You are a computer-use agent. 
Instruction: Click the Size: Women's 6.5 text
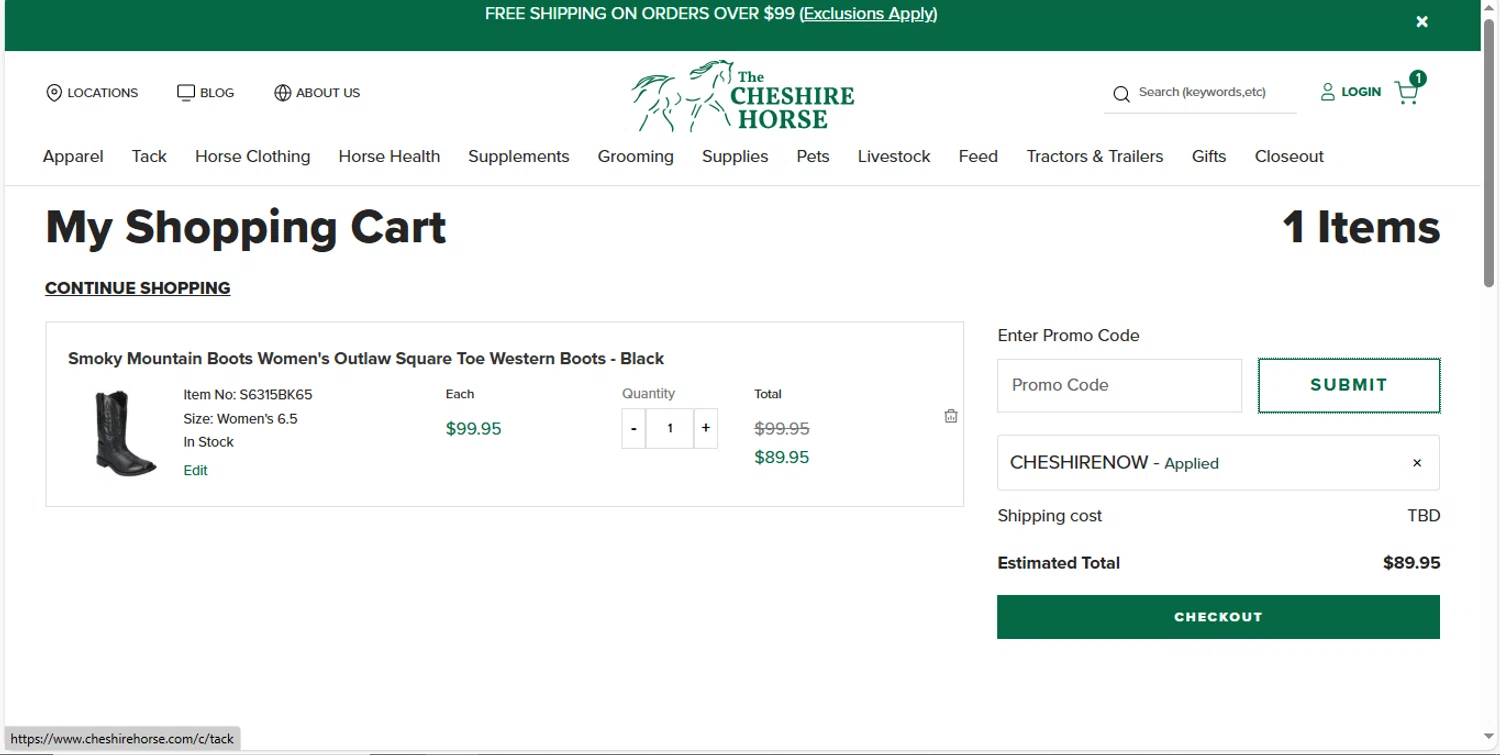pos(240,419)
